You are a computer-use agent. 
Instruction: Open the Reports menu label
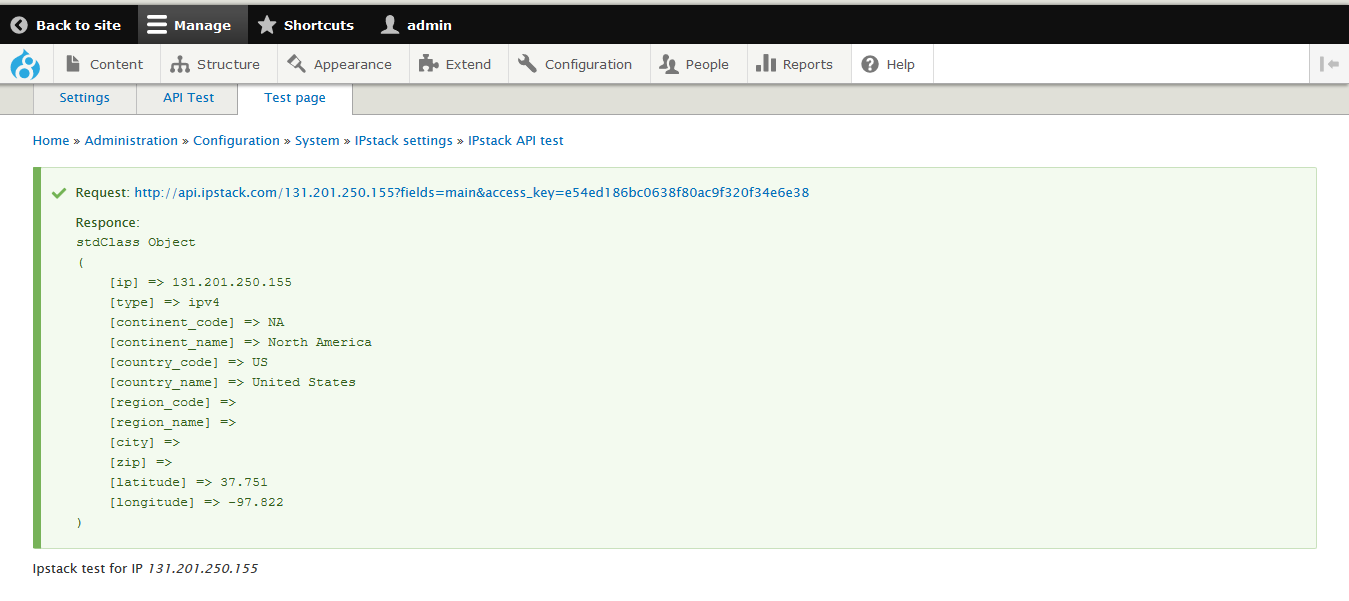[x=808, y=64]
